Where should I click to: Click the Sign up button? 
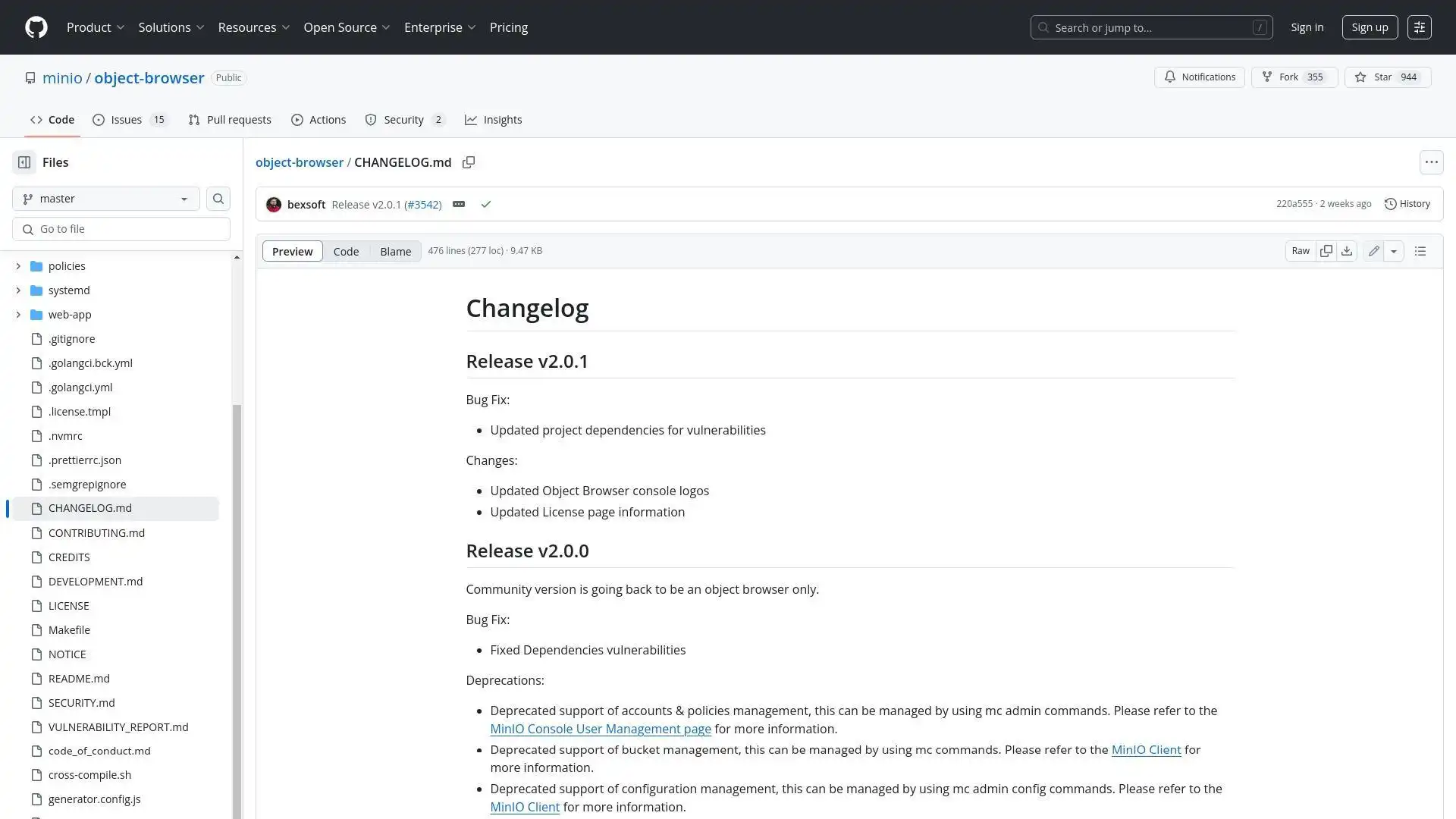[x=1370, y=27]
